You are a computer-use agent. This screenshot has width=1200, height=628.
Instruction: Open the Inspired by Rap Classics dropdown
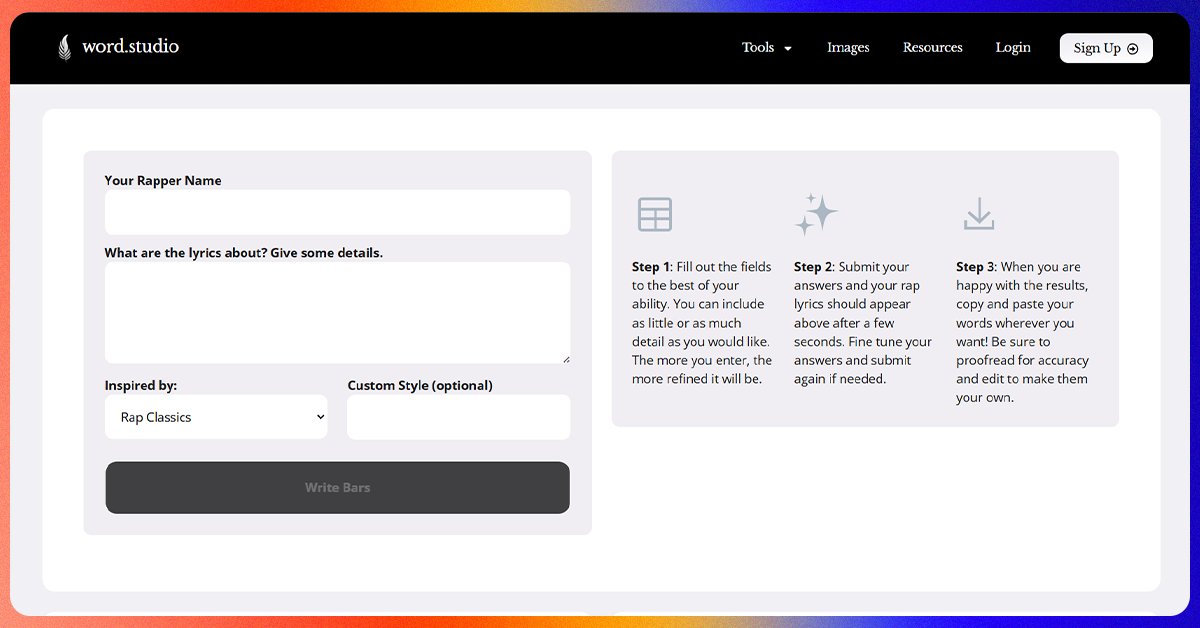tap(216, 417)
